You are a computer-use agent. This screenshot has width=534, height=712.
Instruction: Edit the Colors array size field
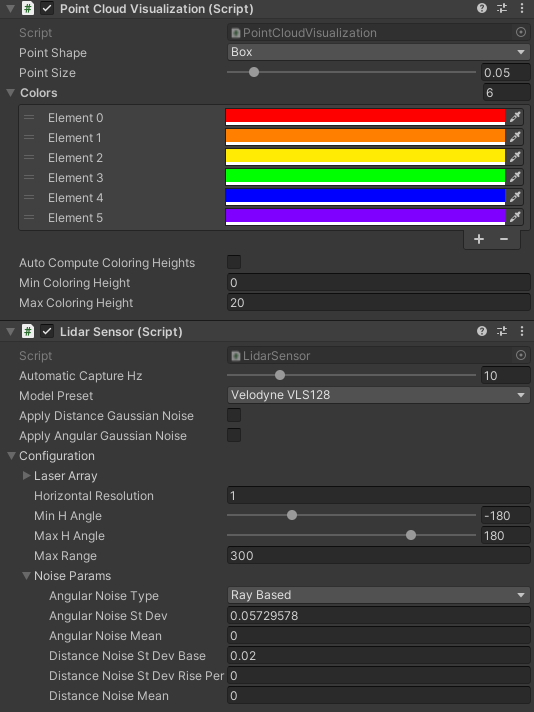[506, 93]
